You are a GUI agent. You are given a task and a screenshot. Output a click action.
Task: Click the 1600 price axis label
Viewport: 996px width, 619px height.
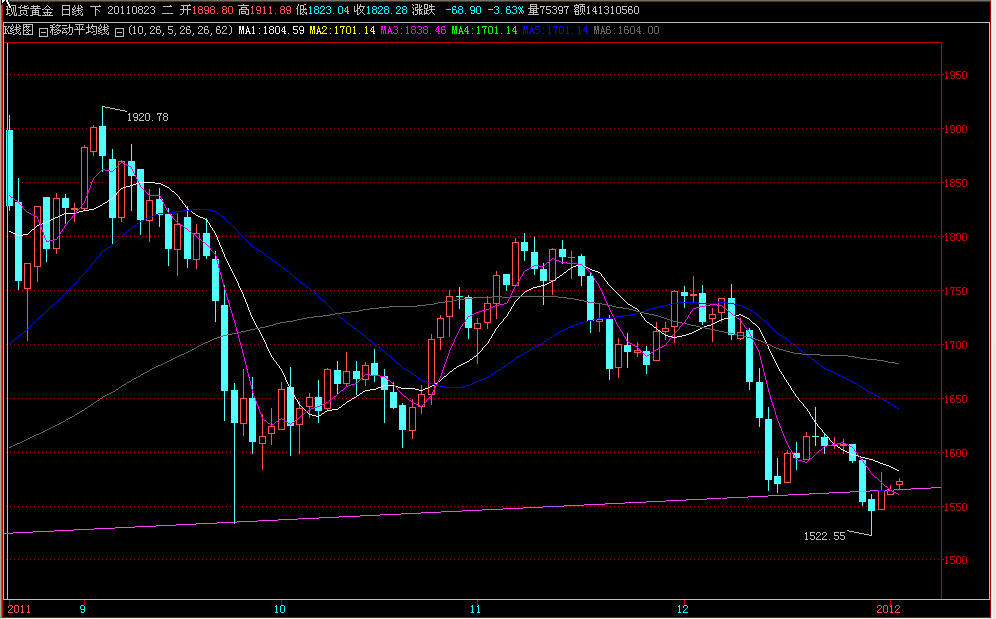tap(955, 454)
